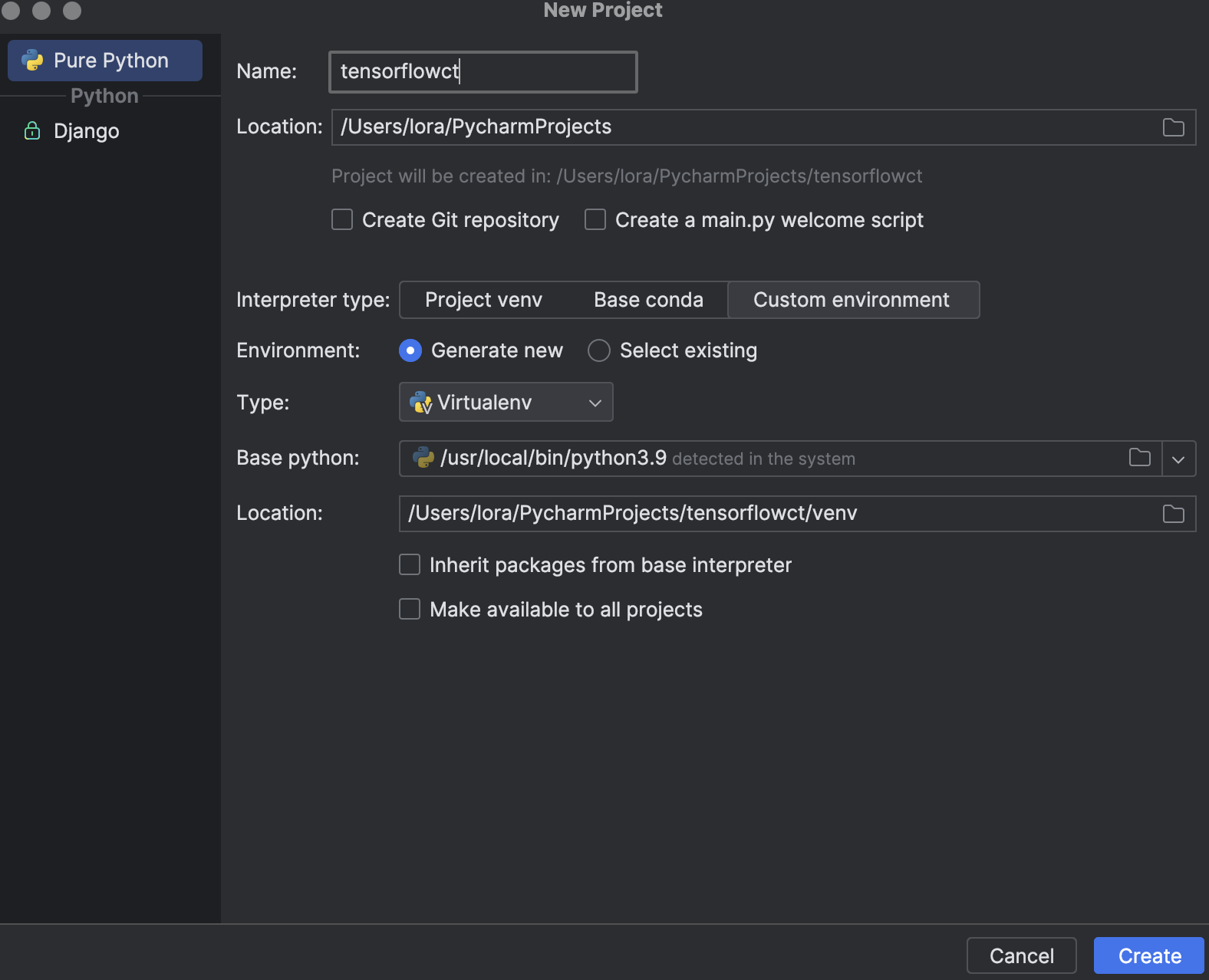Click the Create button
1209x980 pixels.
click(x=1148, y=956)
